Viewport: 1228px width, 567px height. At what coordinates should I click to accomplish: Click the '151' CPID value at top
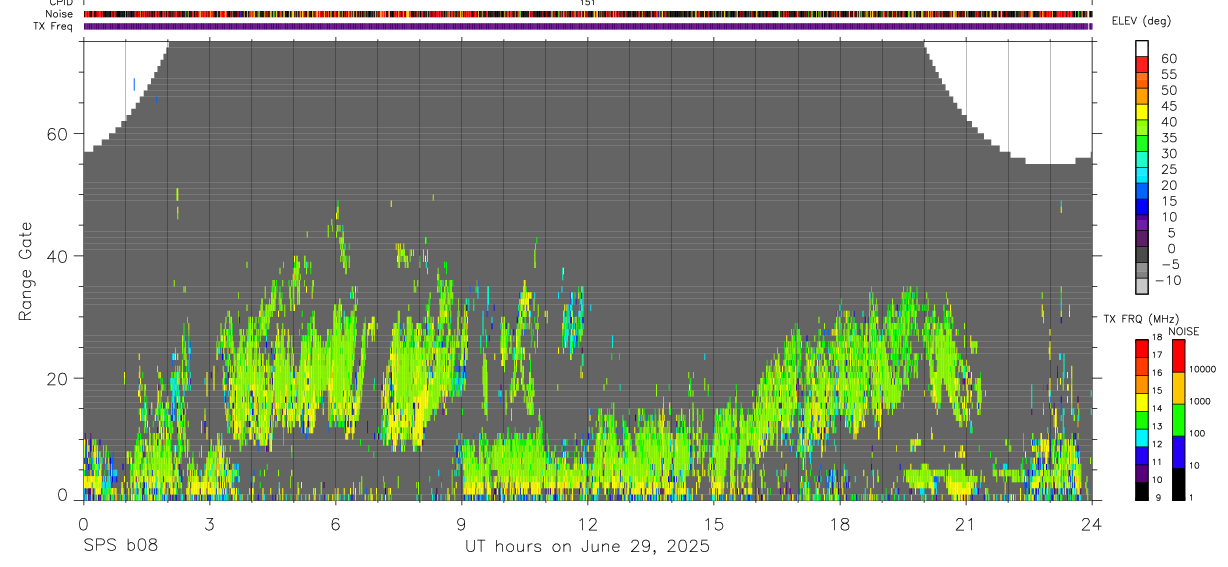click(588, 3)
